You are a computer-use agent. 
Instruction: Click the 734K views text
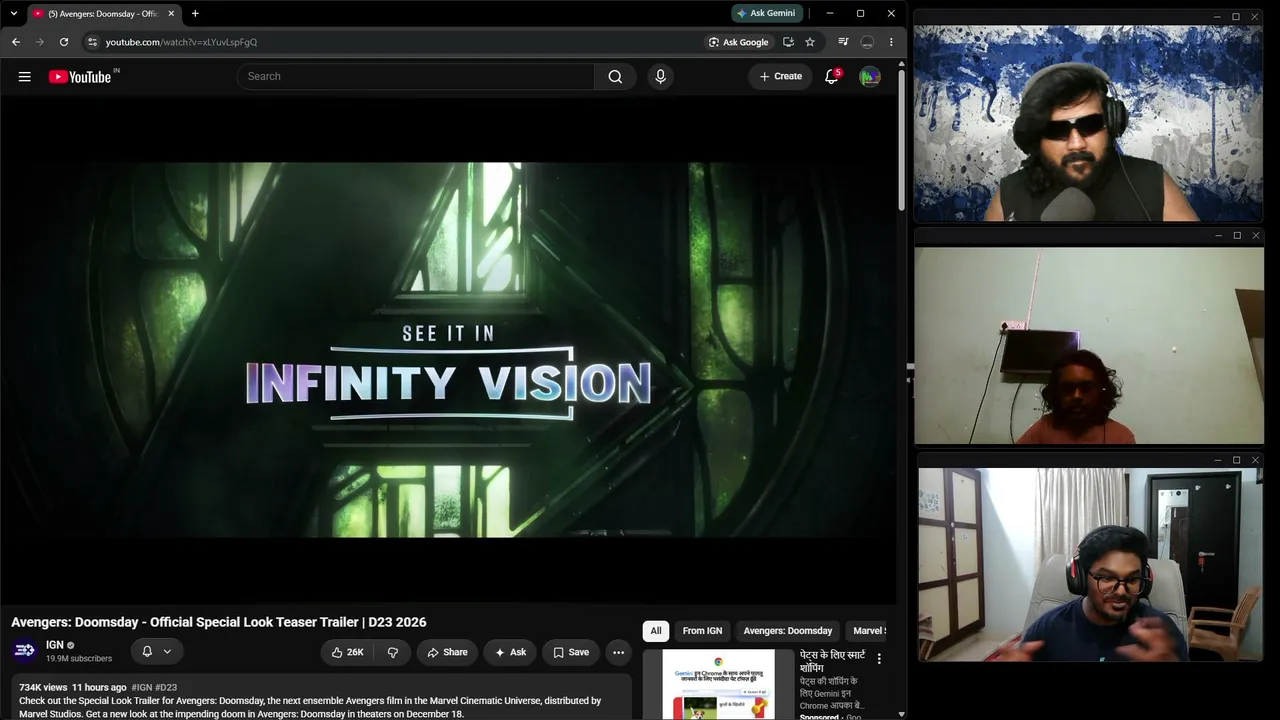coord(43,688)
